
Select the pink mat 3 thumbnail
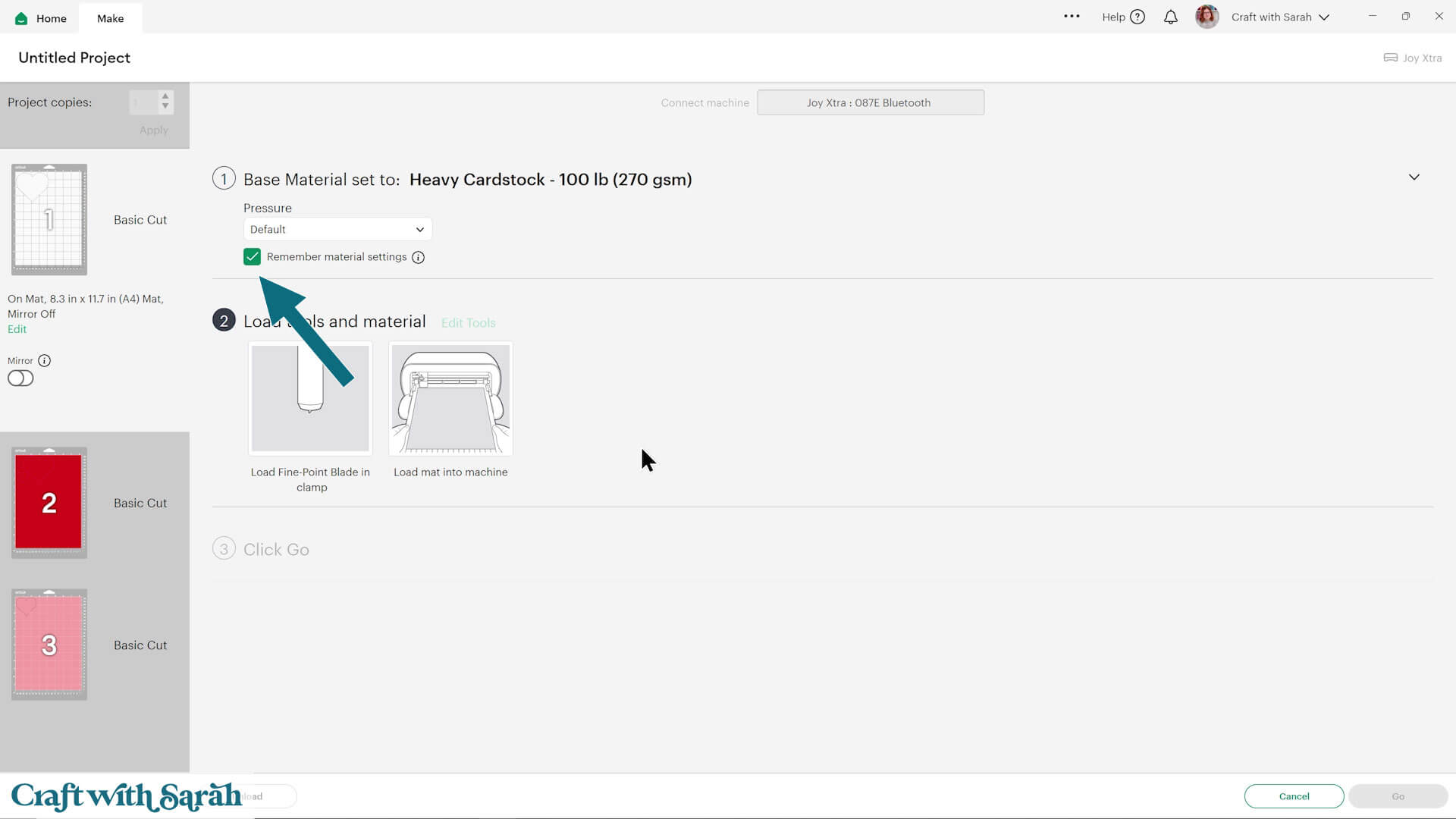pos(49,645)
